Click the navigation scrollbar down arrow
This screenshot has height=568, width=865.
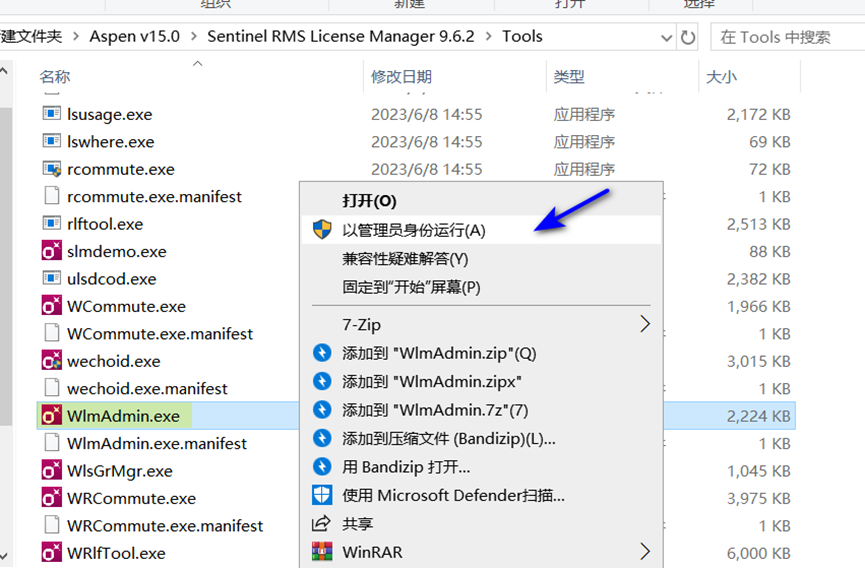(4, 555)
